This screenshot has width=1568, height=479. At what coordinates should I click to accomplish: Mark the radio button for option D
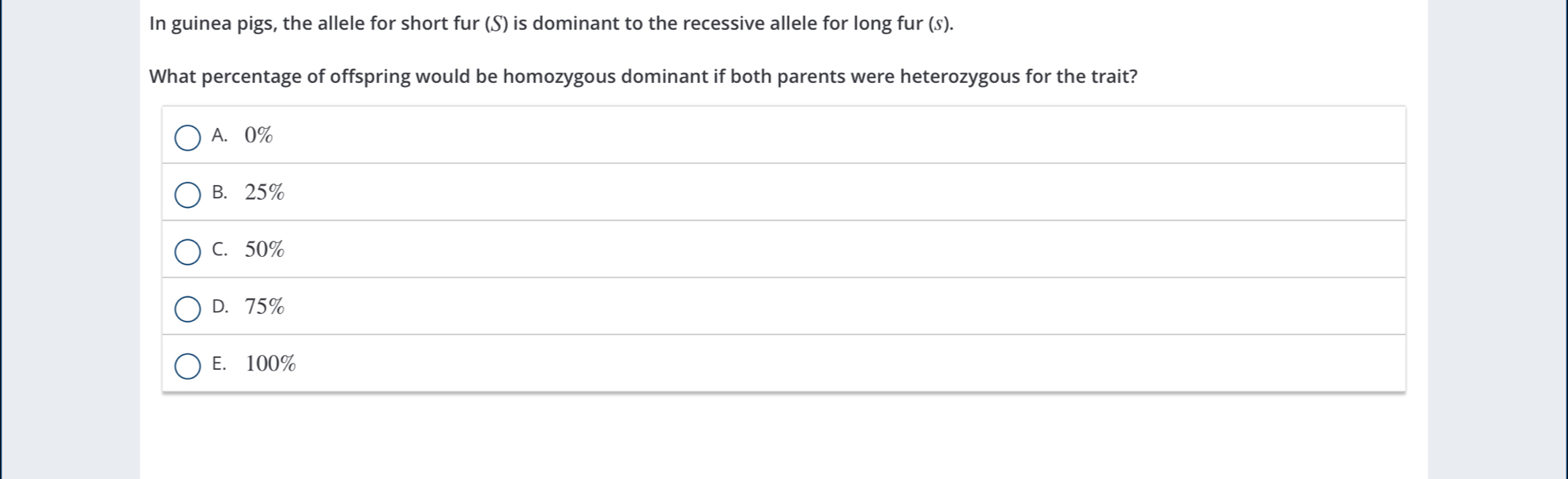187,309
